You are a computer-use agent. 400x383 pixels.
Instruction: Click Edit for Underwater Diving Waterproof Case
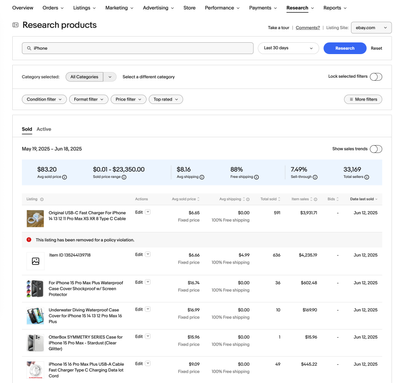point(139,310)
